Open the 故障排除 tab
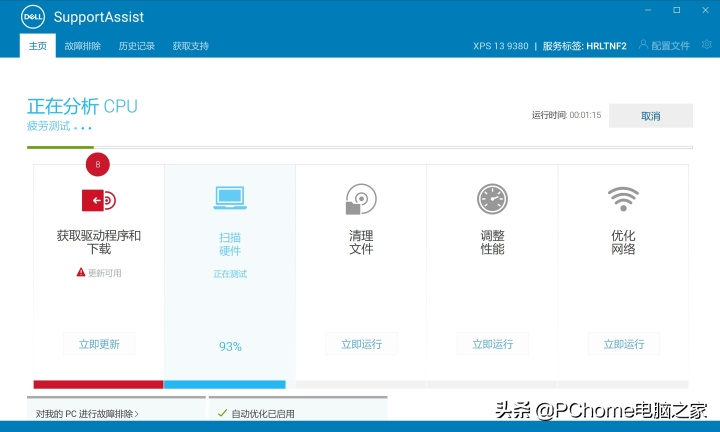This screenshot has height=432, width=720. coord(83,46)
